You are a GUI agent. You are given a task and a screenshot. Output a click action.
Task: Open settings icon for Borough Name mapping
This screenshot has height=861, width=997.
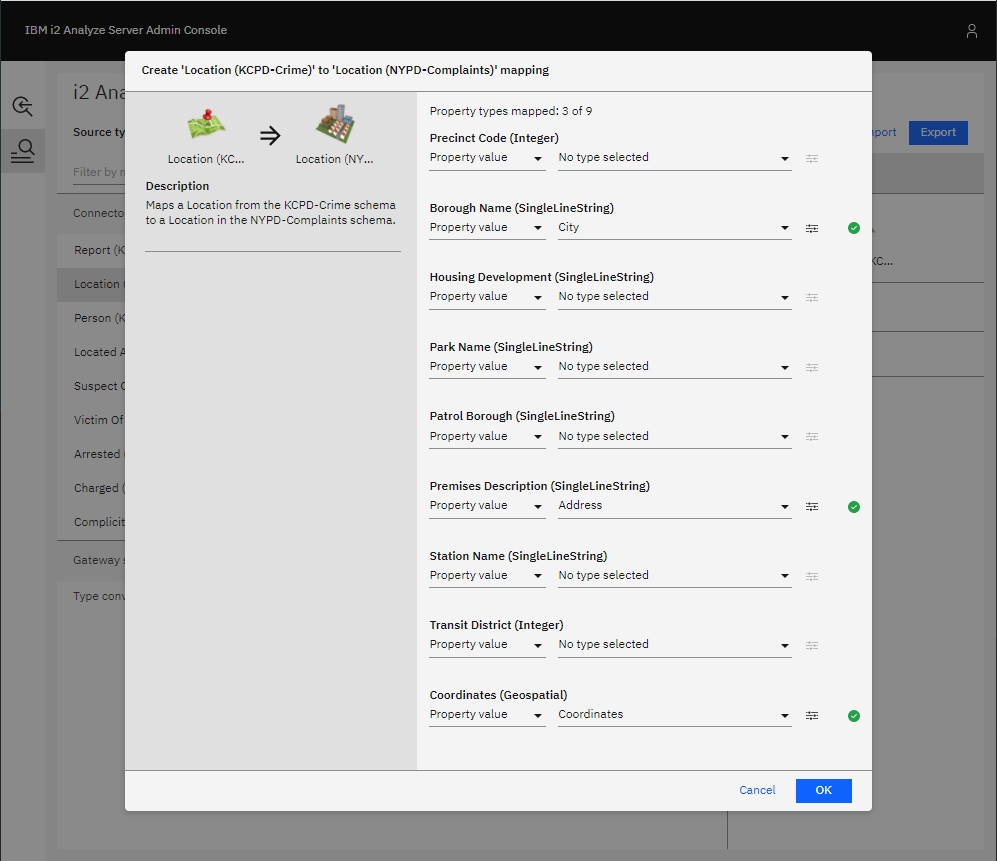click(812, 228)
